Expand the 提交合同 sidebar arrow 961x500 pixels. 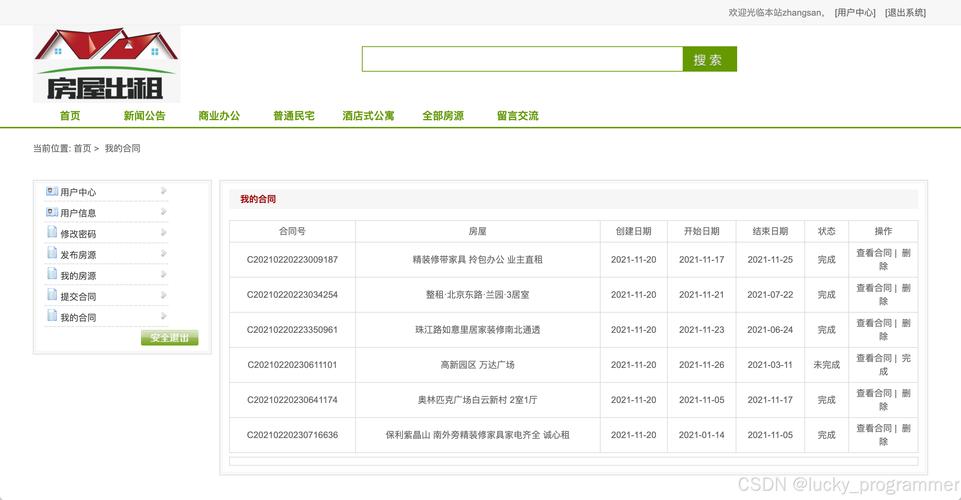[x=163, y=296]
